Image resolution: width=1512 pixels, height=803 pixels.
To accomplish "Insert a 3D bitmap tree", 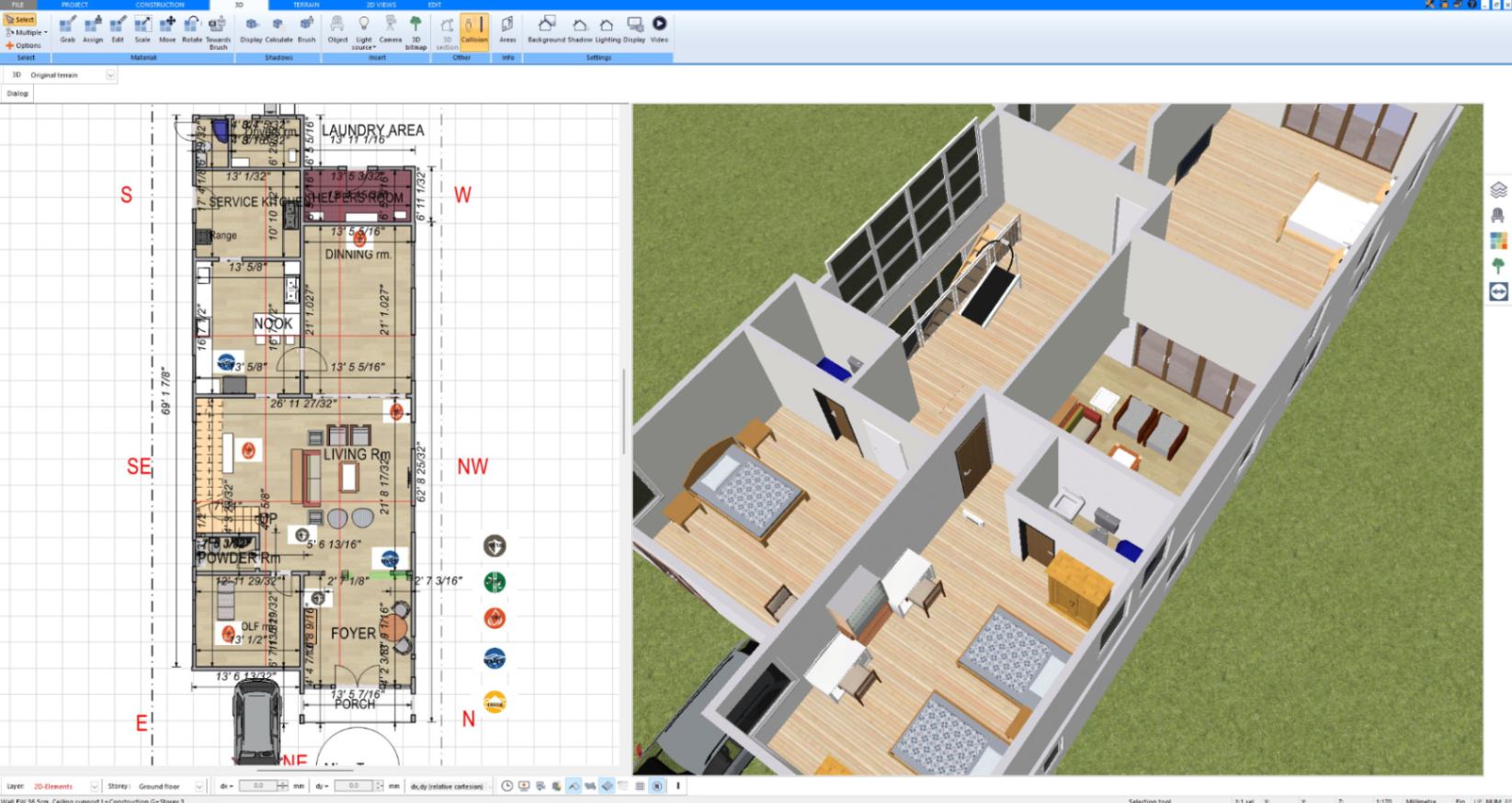I will (415, 32).
